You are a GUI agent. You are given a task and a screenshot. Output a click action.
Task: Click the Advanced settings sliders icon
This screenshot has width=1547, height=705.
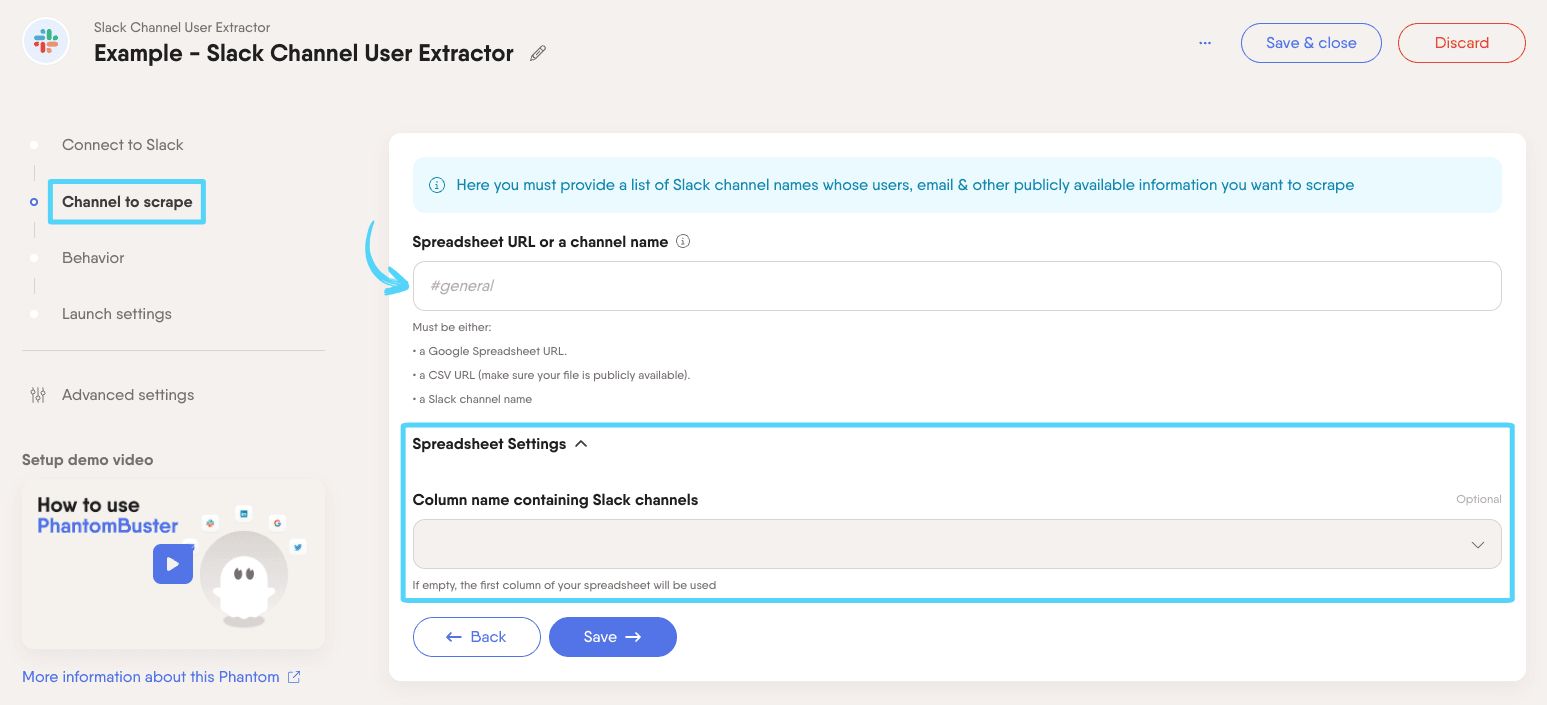(38, 395)
